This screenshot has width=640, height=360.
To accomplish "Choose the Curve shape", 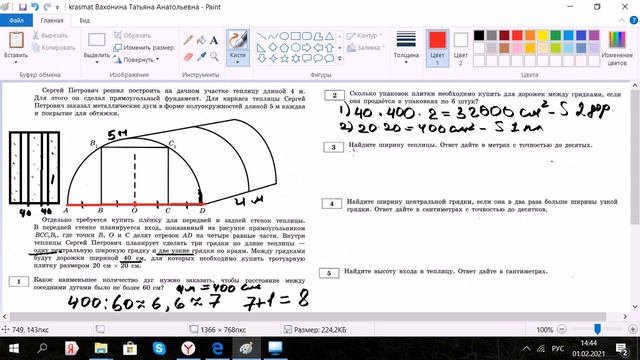I will point(273,36).
